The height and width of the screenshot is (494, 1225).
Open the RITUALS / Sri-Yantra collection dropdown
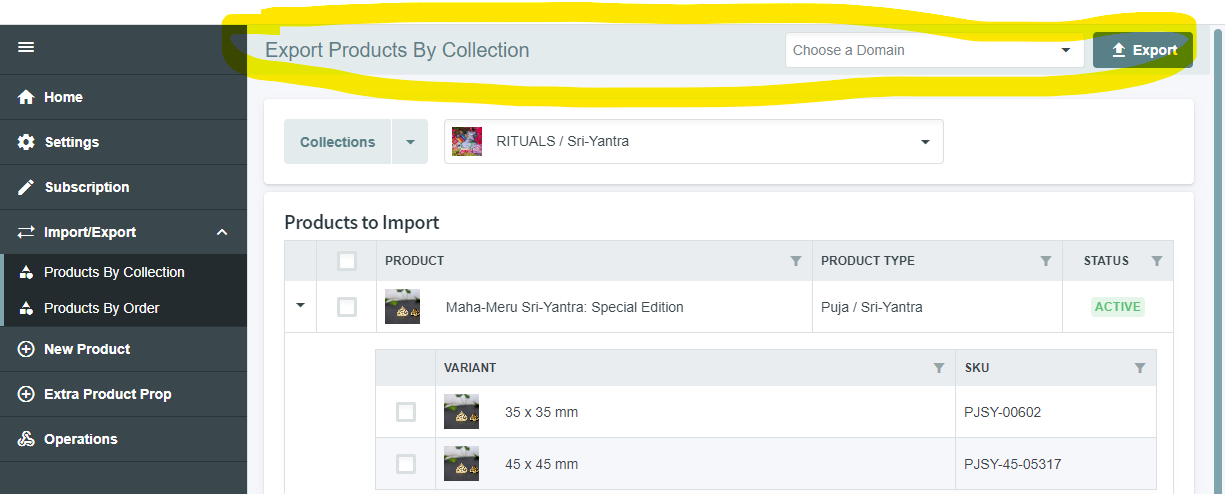pyautogui.click(x=694, y=142)
